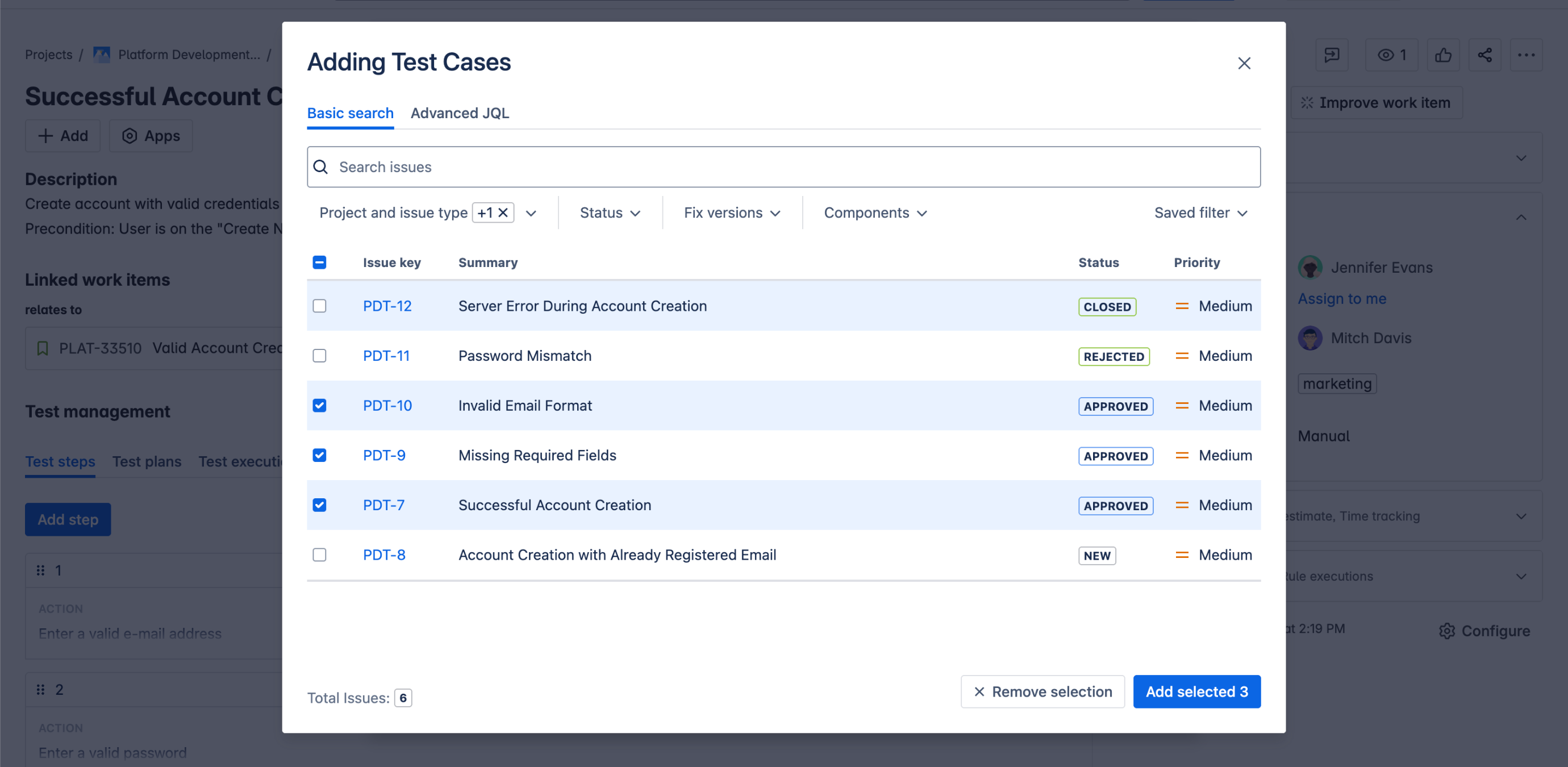1568x767 pixels.
Task: Click the marketing label tag
Action: (1337, 384)
